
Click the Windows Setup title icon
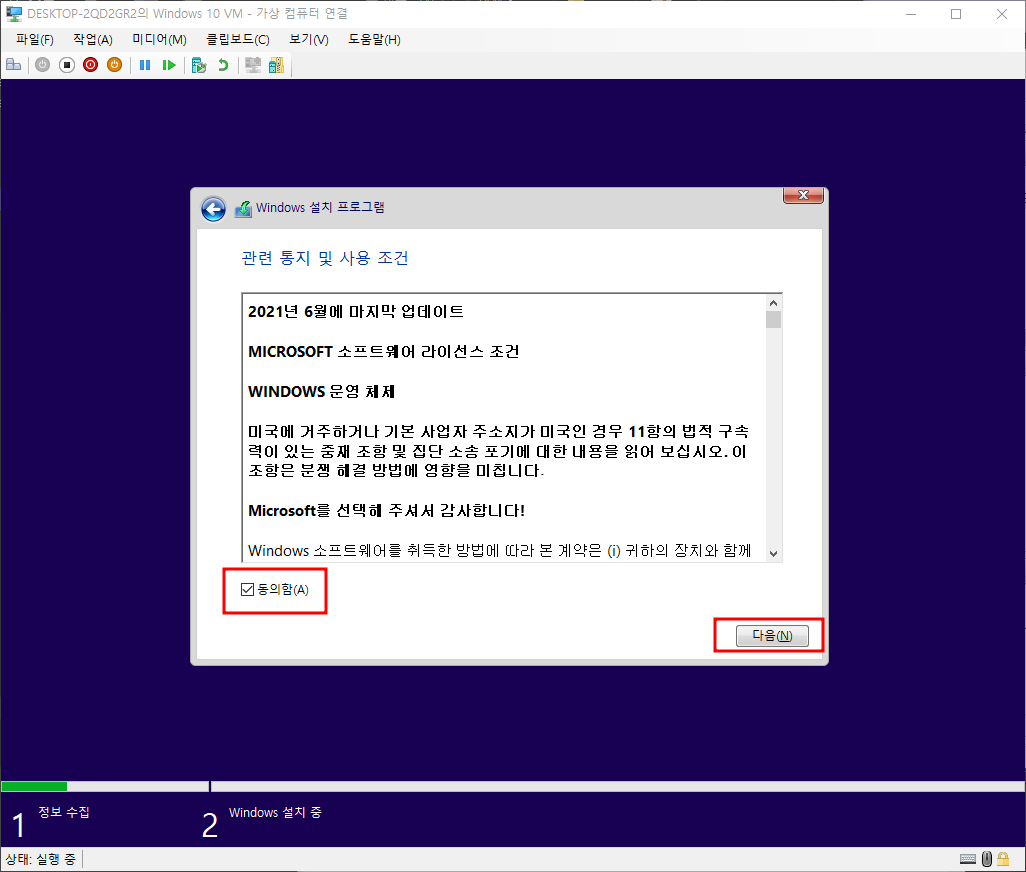coord(243,209)
